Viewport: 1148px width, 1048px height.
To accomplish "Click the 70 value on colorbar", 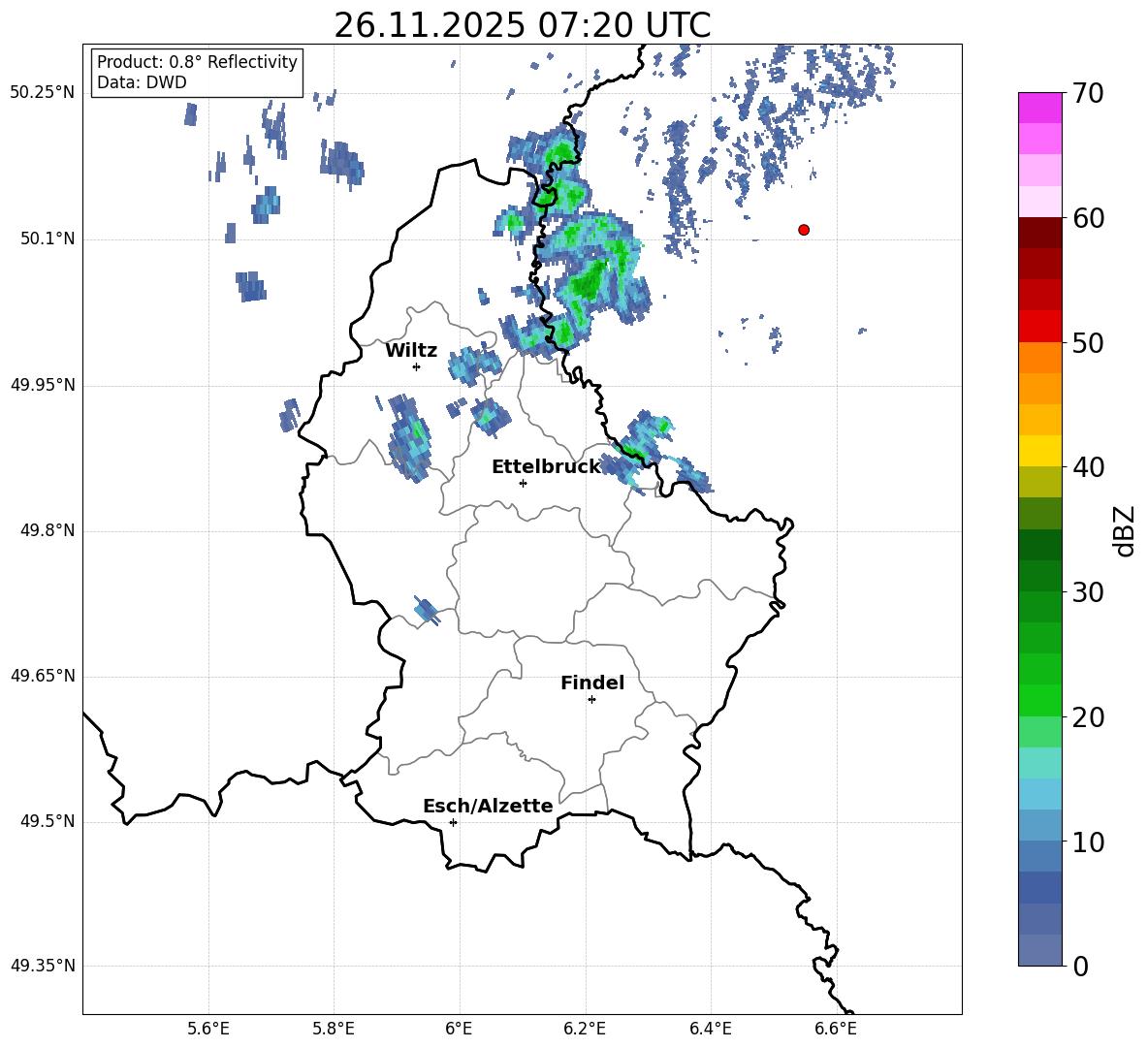I will point(1087,94).
